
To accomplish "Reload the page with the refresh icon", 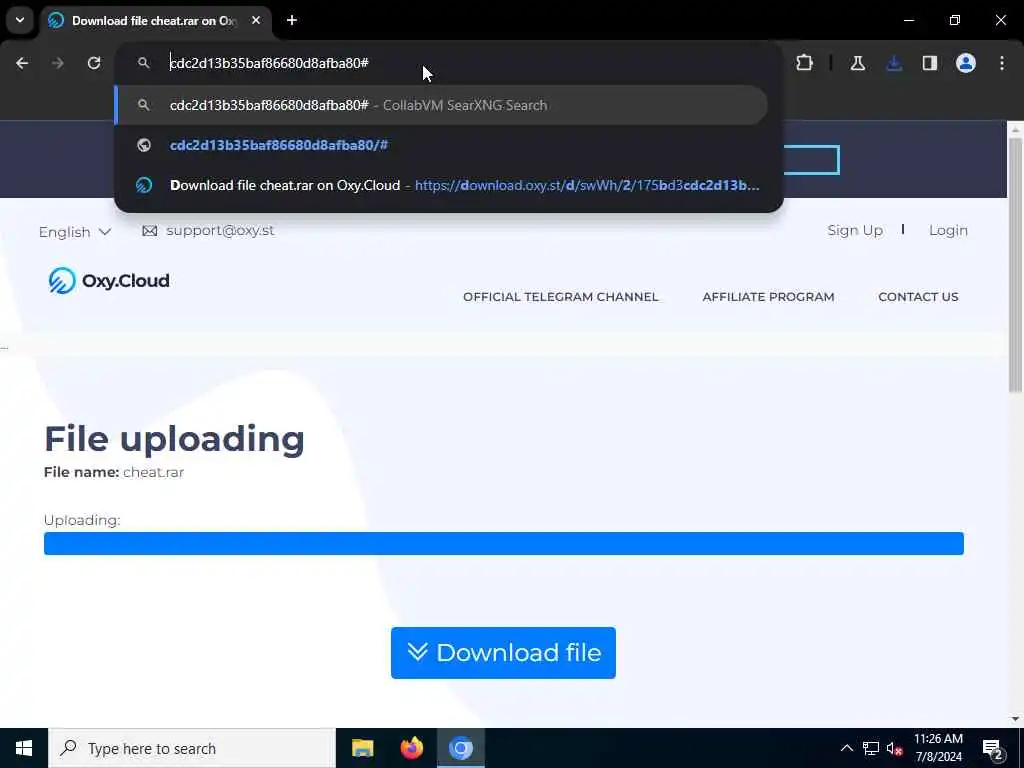I will coord(94,63).
